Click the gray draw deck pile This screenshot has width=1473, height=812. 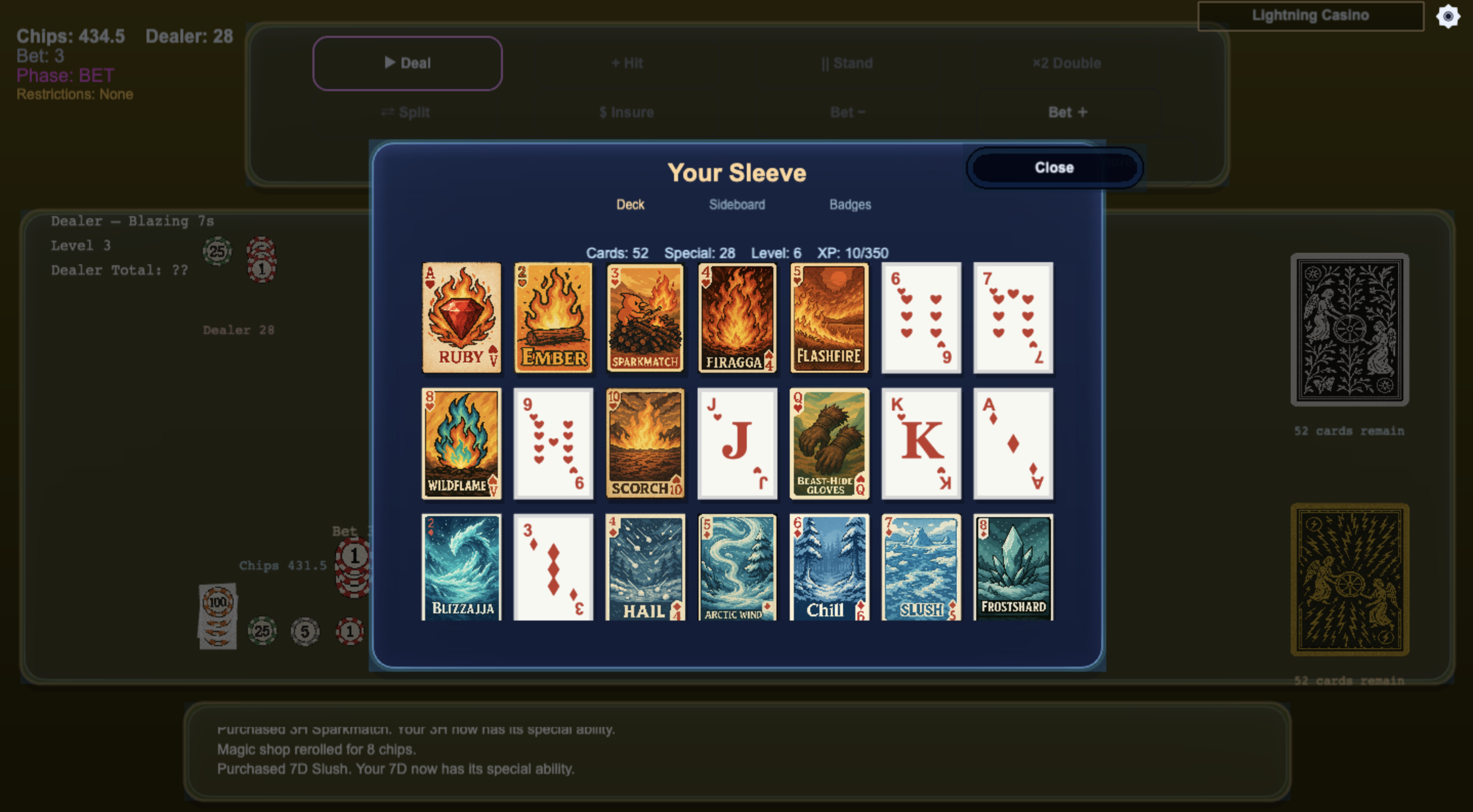(x=1349, y=329)
